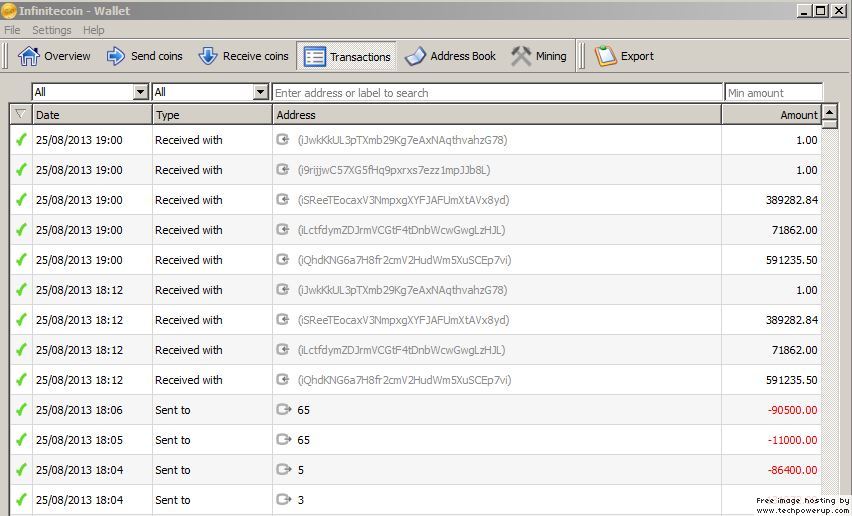Click the sent icon beside address label 3
Viewport: 852px width, 516px height.
click(284, 499)
